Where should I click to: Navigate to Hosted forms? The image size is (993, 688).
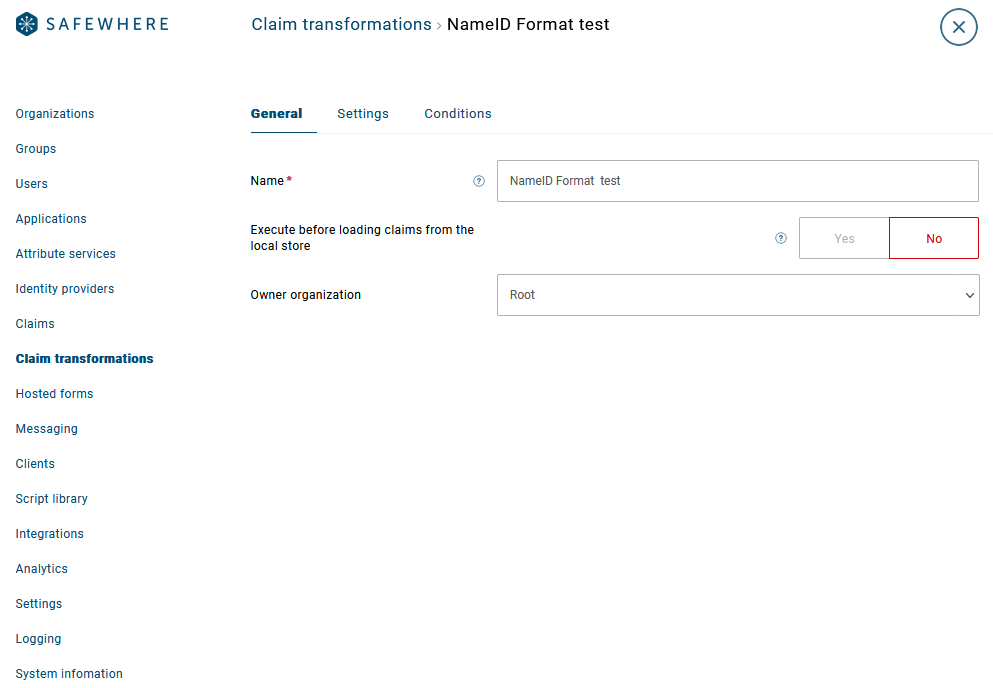[54, 394]
